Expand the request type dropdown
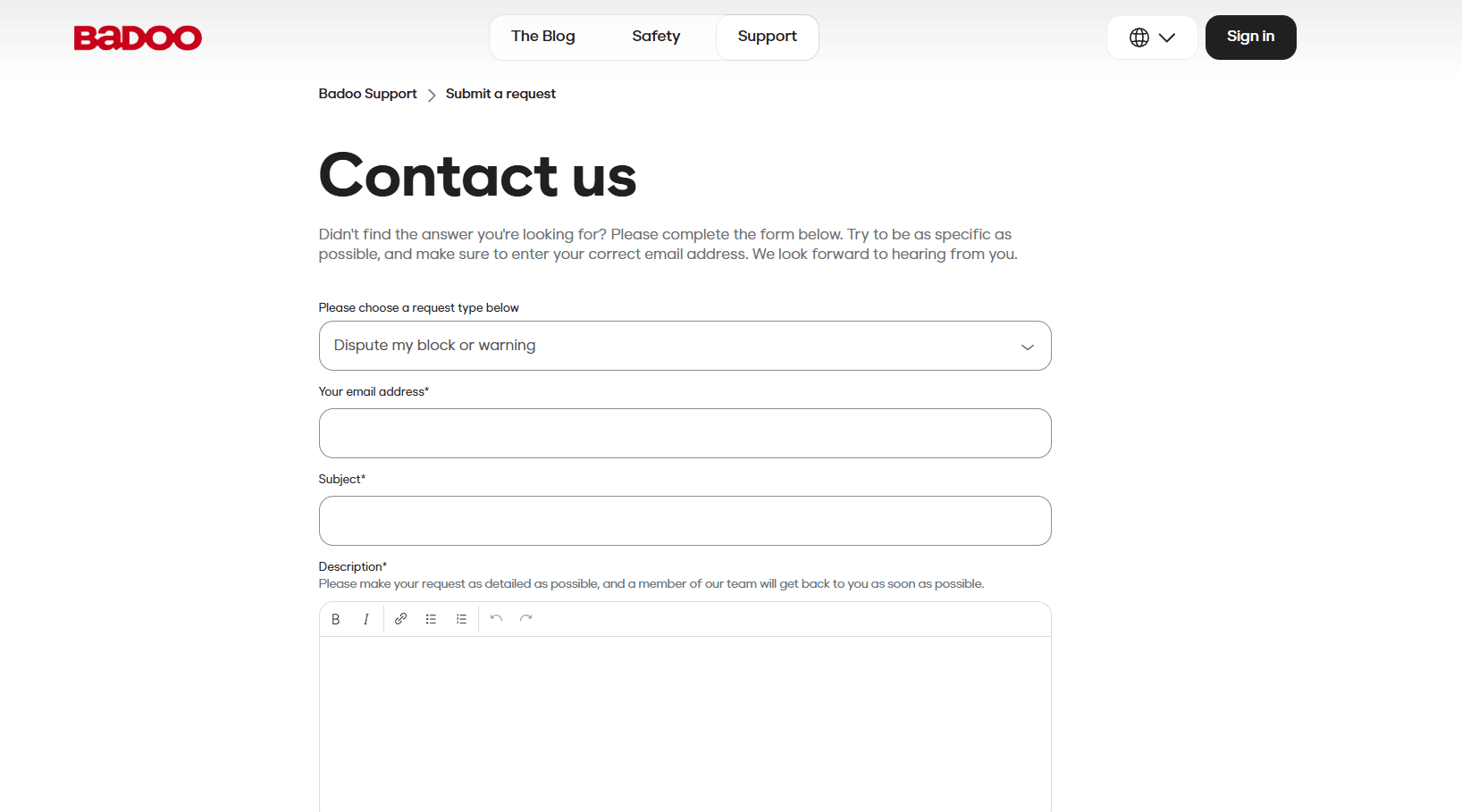This screenshot has height=812, width=1462. coord(685,346)
